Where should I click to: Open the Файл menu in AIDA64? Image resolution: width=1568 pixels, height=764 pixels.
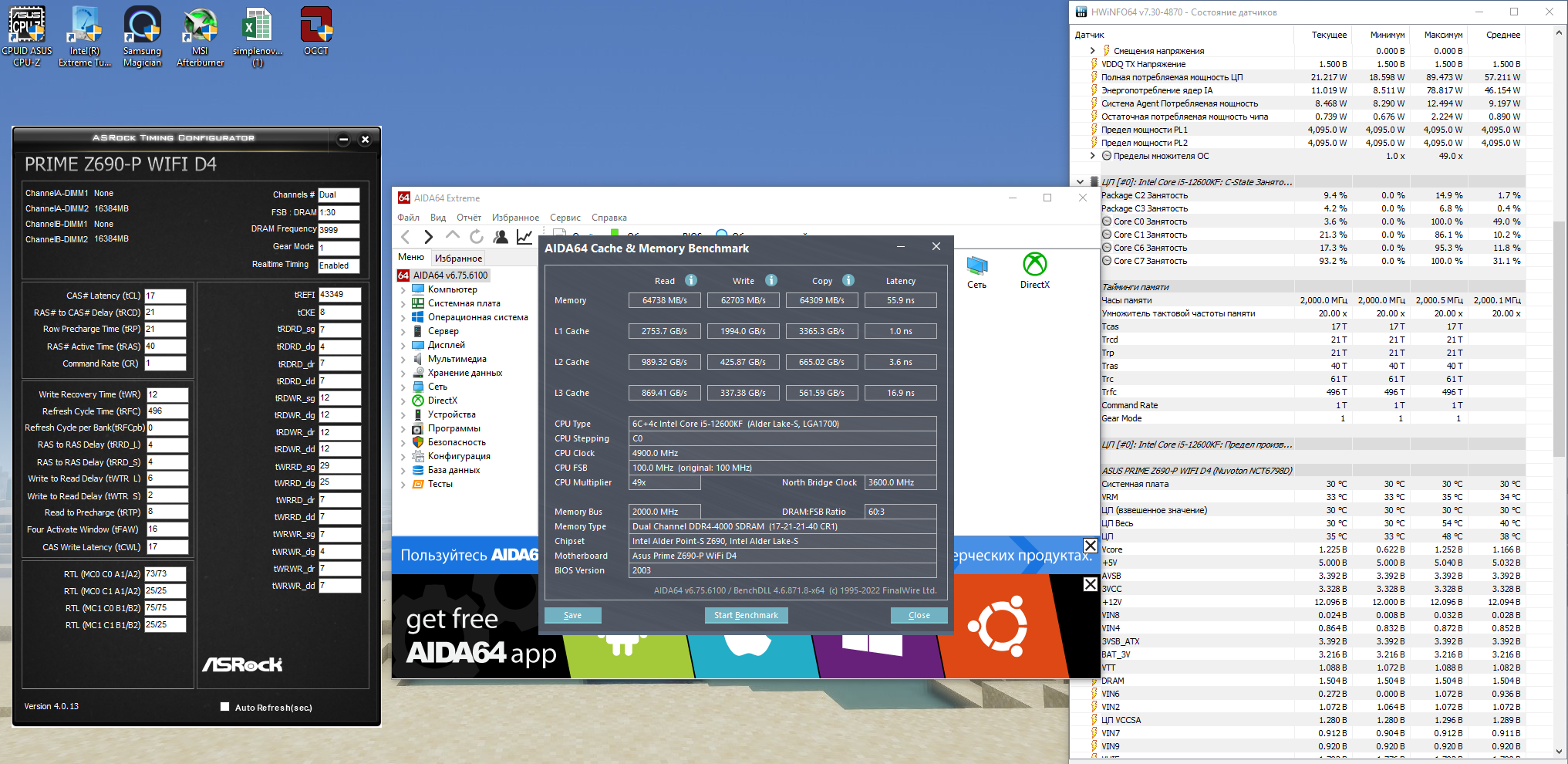pos(408,218)
